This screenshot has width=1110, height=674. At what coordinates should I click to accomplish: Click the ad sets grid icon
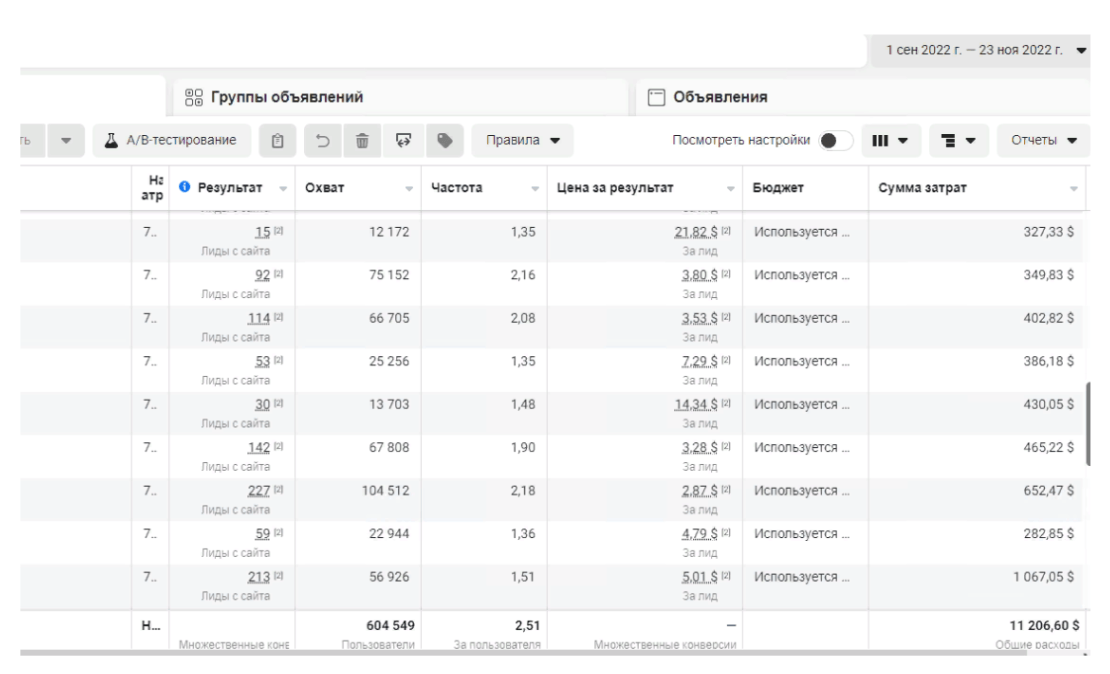pos(193,97)
